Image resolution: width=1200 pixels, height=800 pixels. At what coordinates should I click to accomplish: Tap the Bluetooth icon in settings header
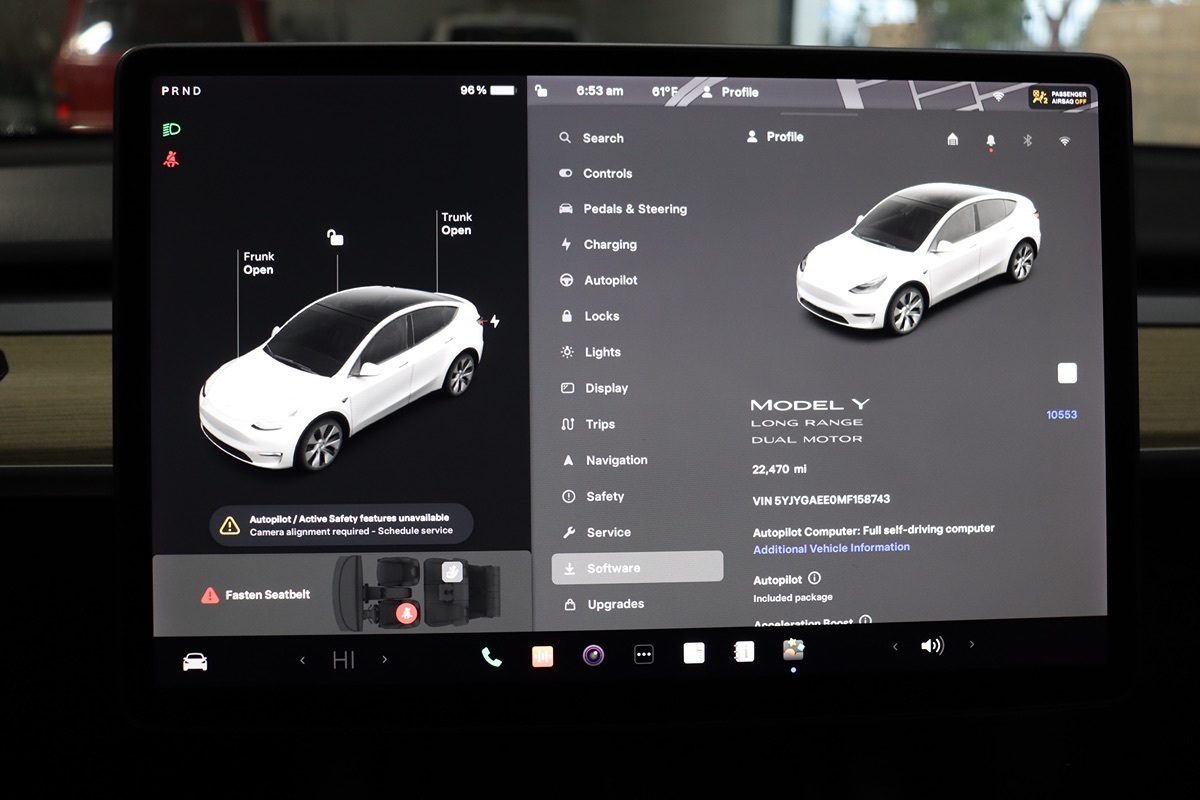[1027, 140]
